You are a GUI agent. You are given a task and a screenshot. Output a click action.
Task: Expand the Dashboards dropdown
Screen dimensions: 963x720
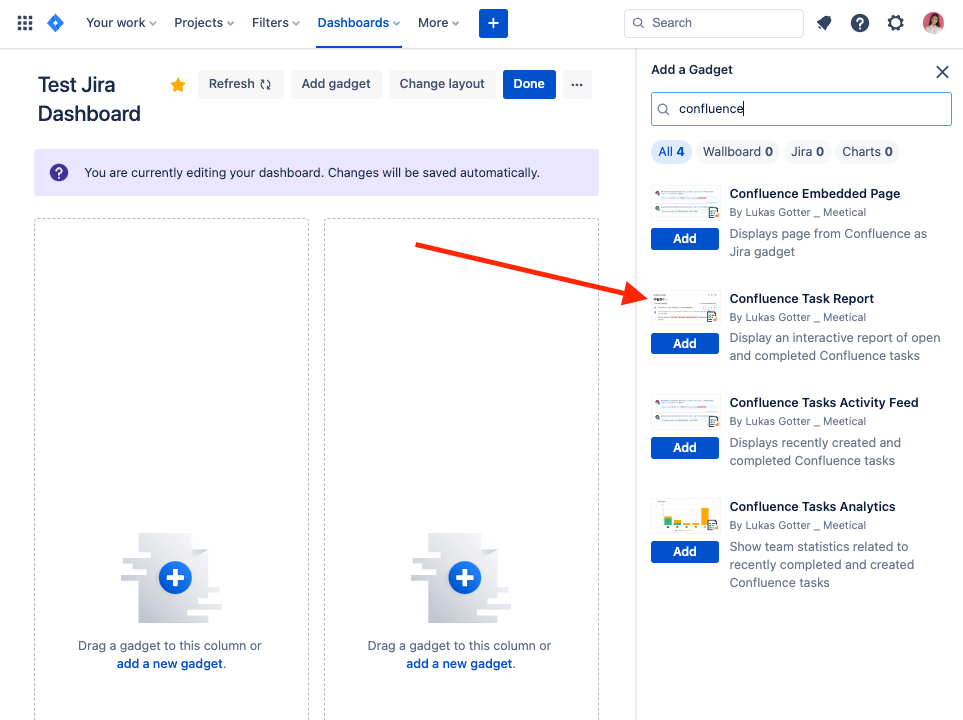click(x=359, y=23)
